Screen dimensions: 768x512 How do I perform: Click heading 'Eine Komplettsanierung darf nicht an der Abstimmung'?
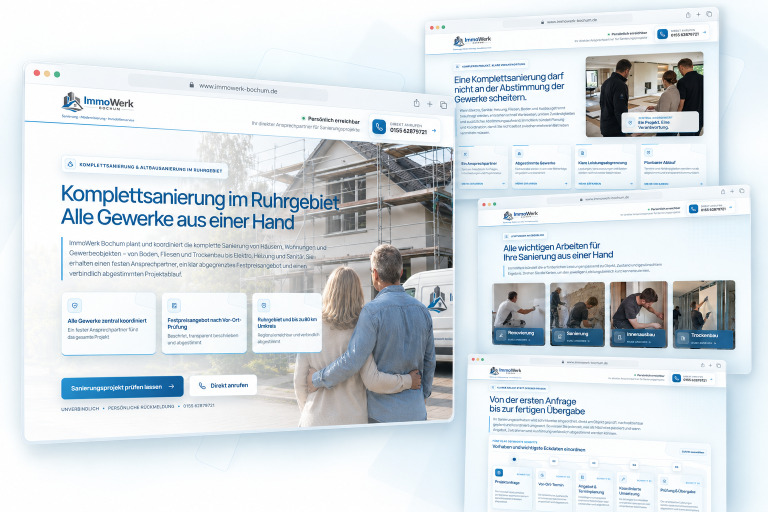pyautogui.click(x=509, y=88)
